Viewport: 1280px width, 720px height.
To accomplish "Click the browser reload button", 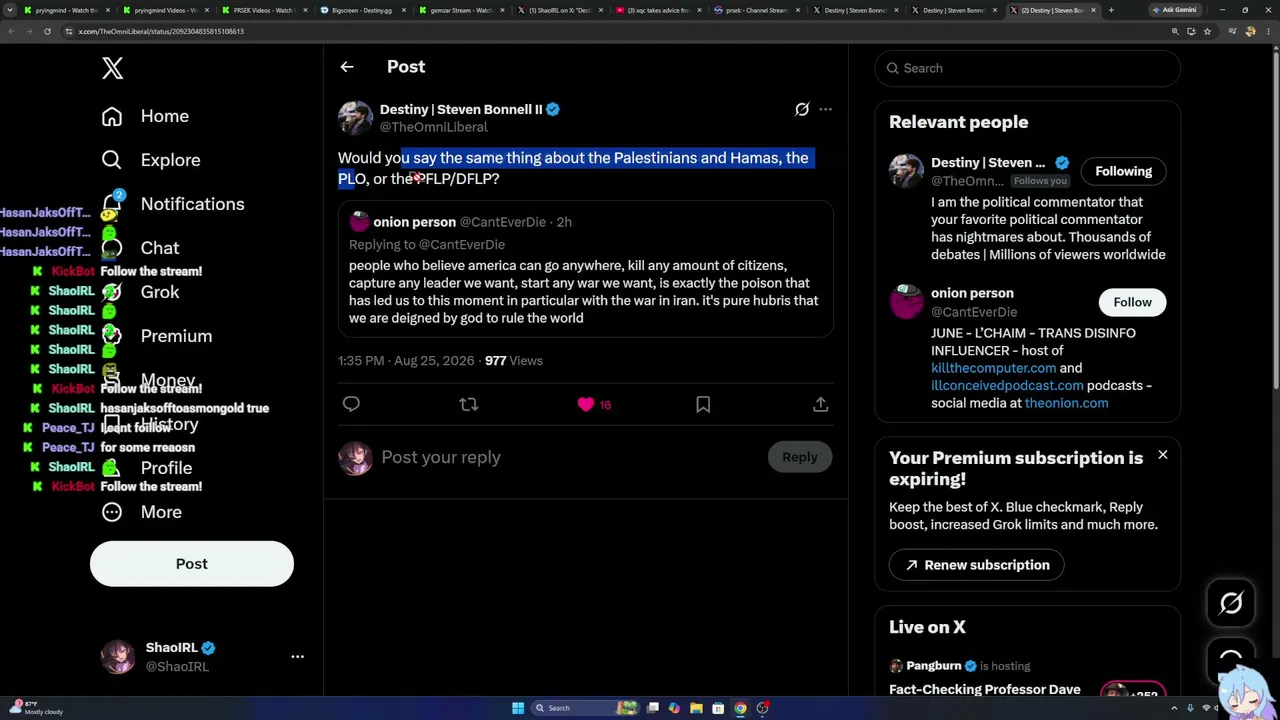I will tap(47, 31).
